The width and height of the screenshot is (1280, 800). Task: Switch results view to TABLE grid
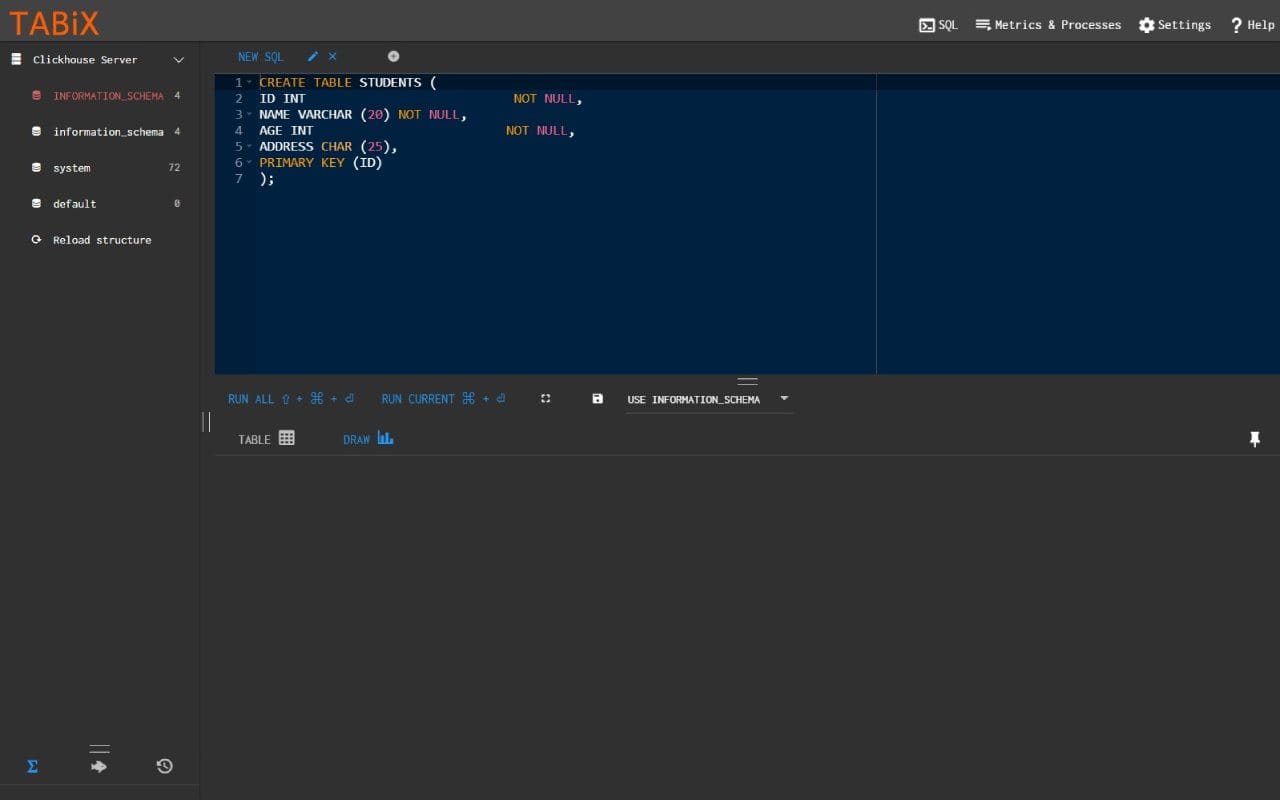(x=265, y=439)
